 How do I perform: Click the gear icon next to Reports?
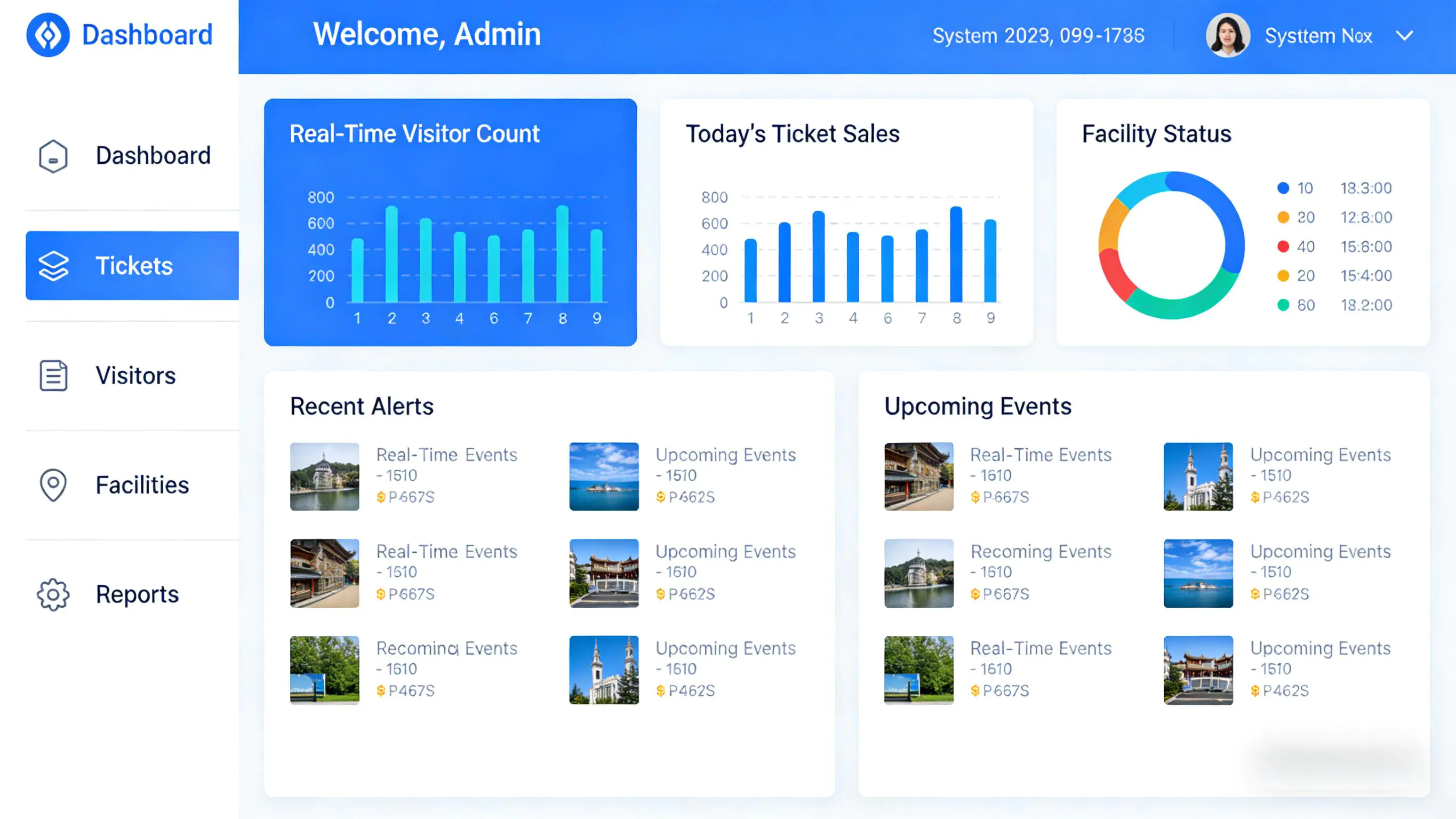(x=53, y=594)
